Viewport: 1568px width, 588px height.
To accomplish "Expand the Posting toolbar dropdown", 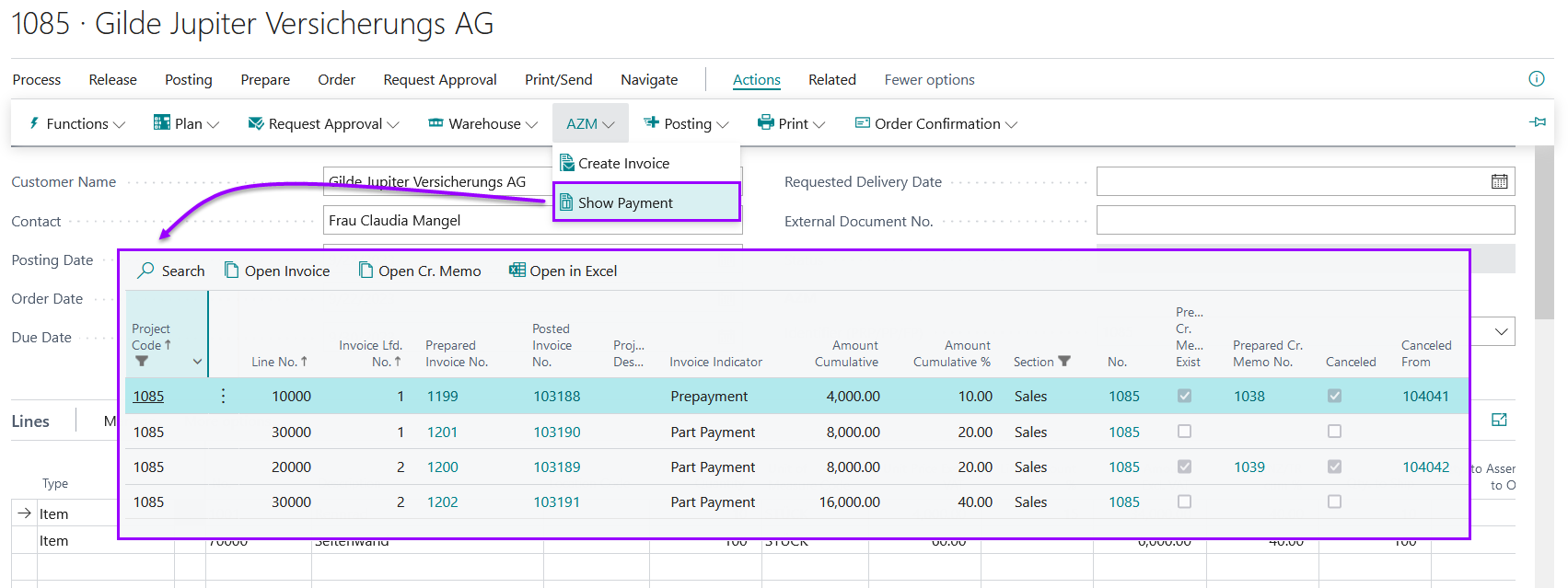I will pyautogui.click(x=723, y=124).
